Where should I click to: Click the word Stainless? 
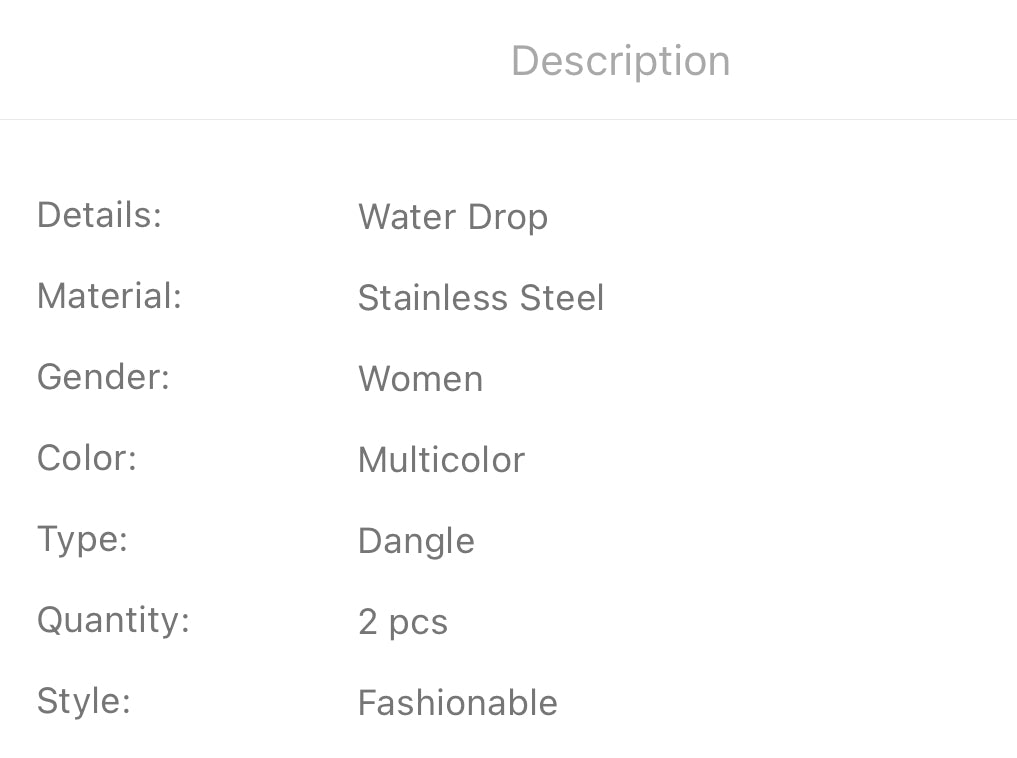tap(432, 298)
